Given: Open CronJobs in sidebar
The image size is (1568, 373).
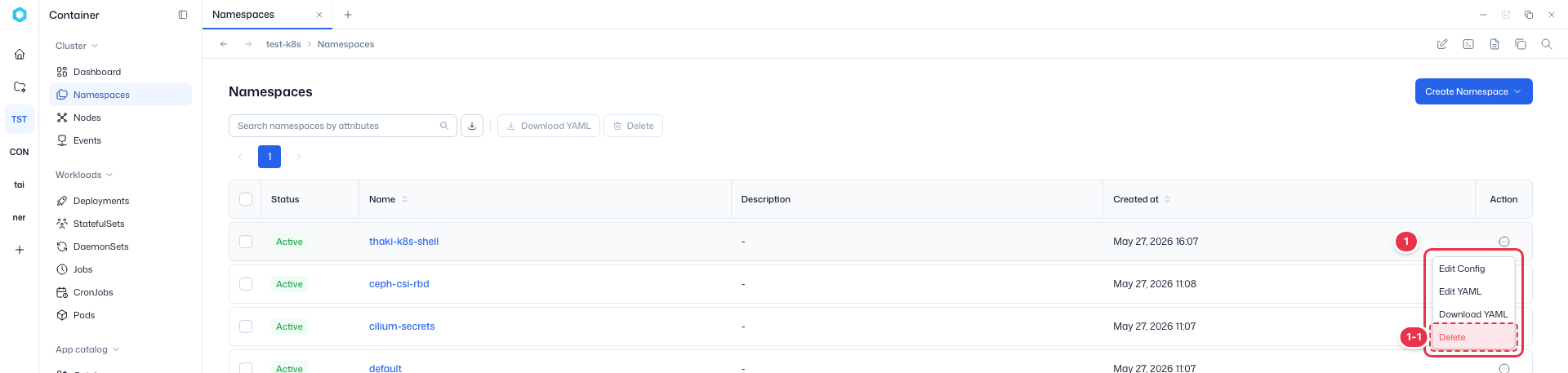Looking at the screenshot, I should tap(120, 292).
